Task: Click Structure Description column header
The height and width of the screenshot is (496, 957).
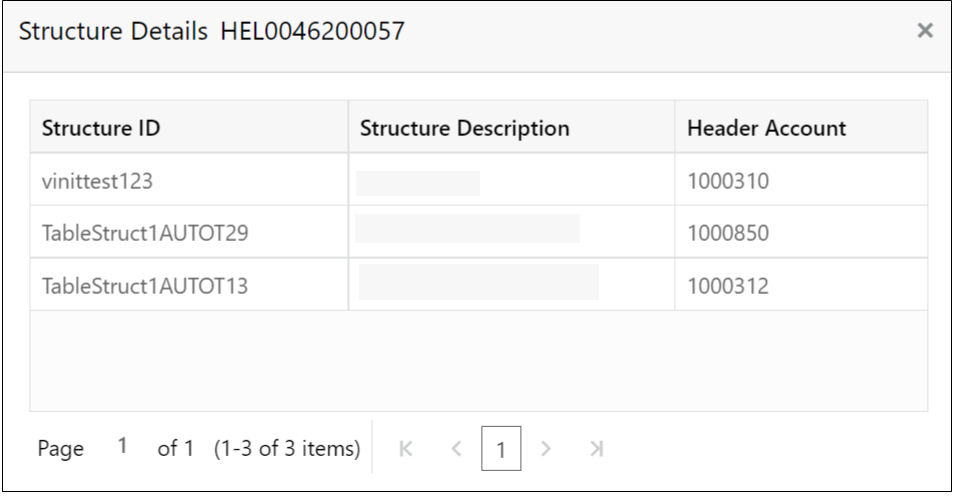Action: pyautogui.click(x=464, y=128)
